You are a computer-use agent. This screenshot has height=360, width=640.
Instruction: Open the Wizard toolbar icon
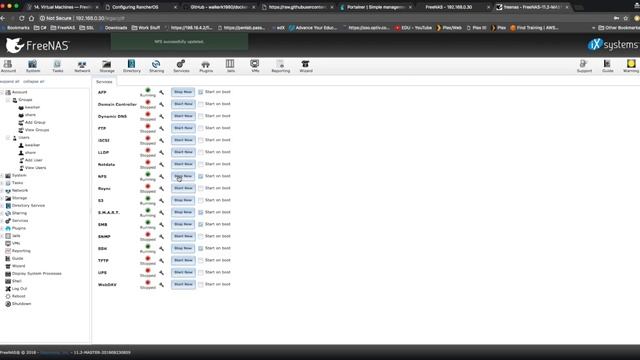306,66
